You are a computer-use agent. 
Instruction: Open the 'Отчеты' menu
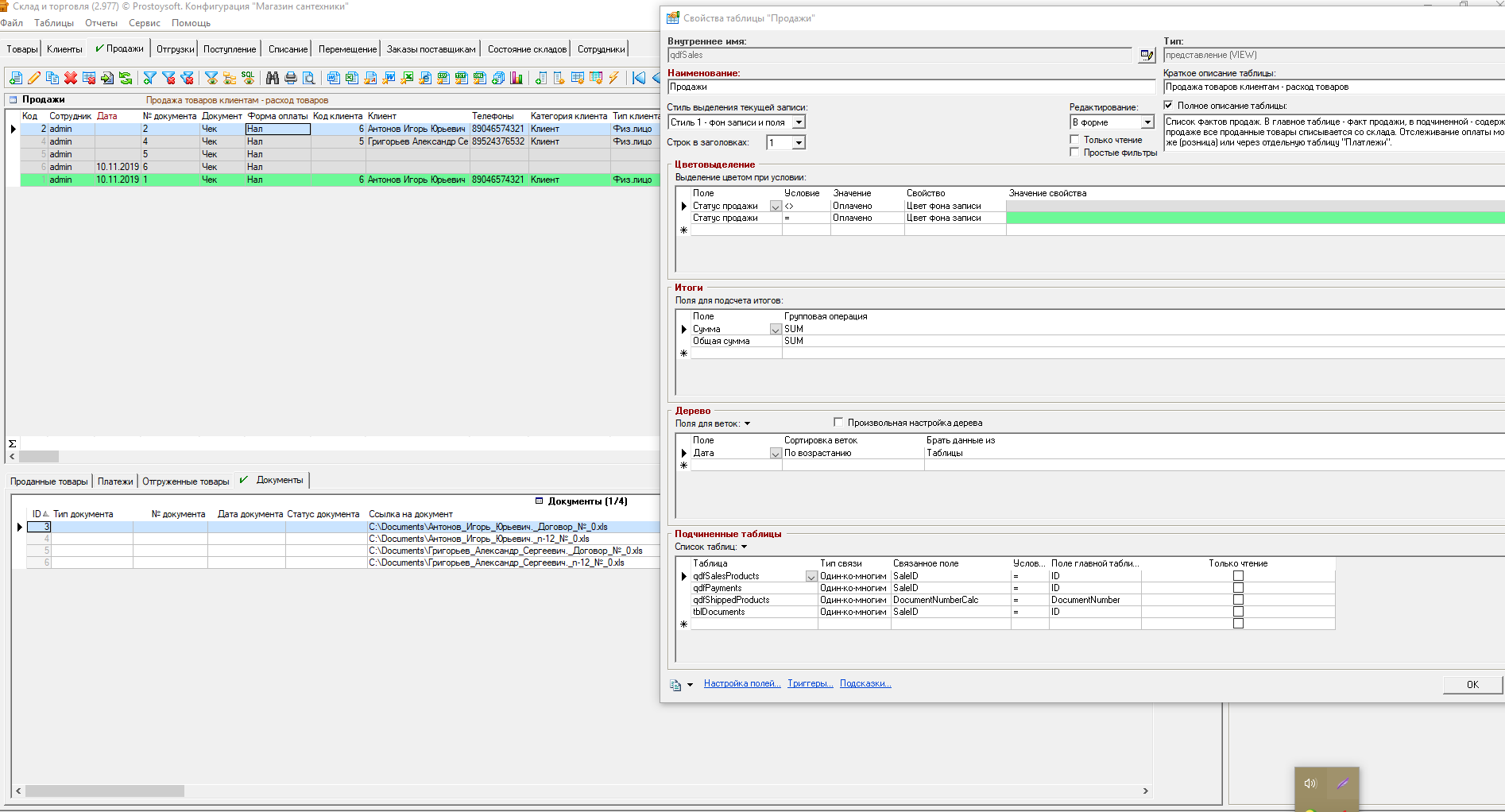(101, 23)
